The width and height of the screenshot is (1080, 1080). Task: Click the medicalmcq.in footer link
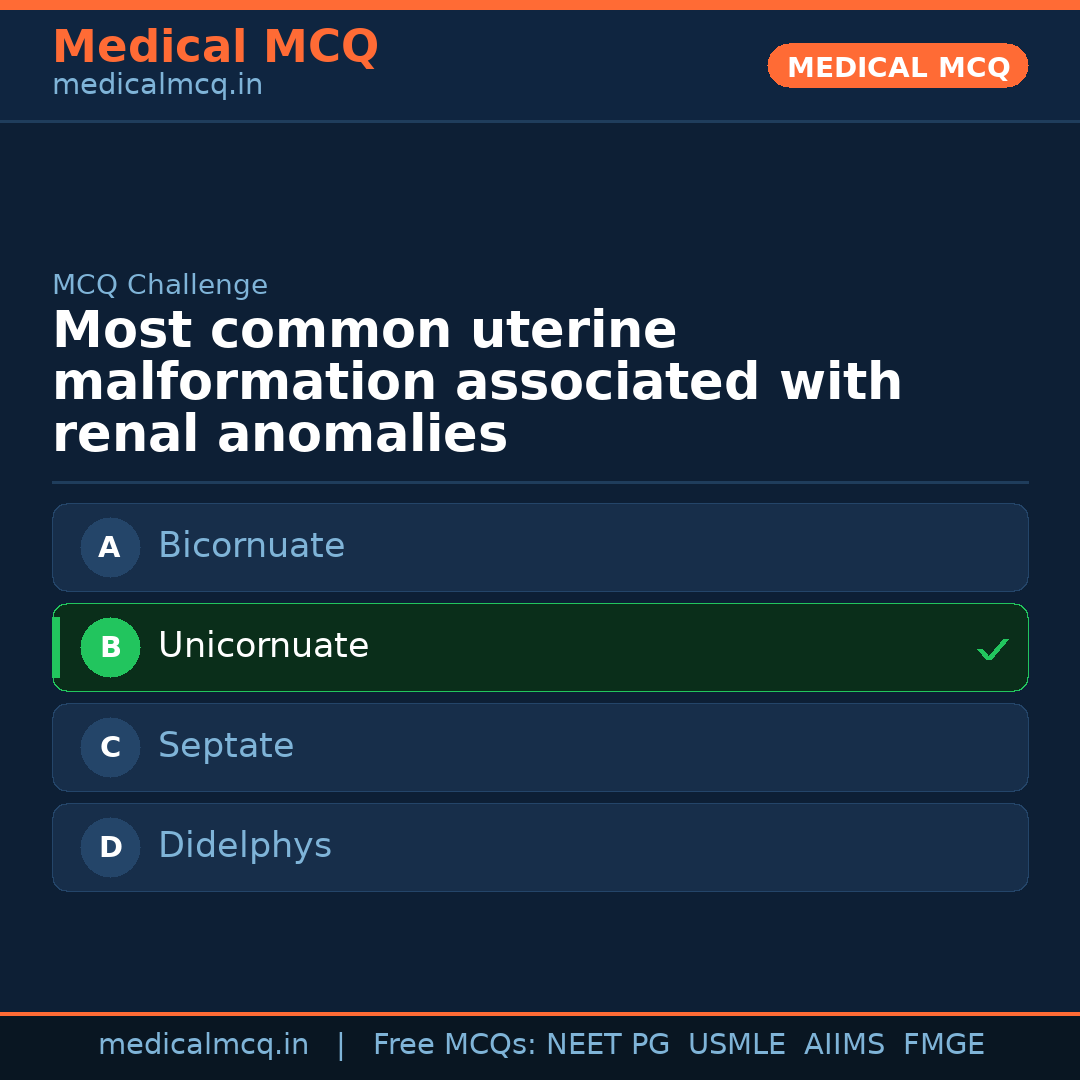203,1043
